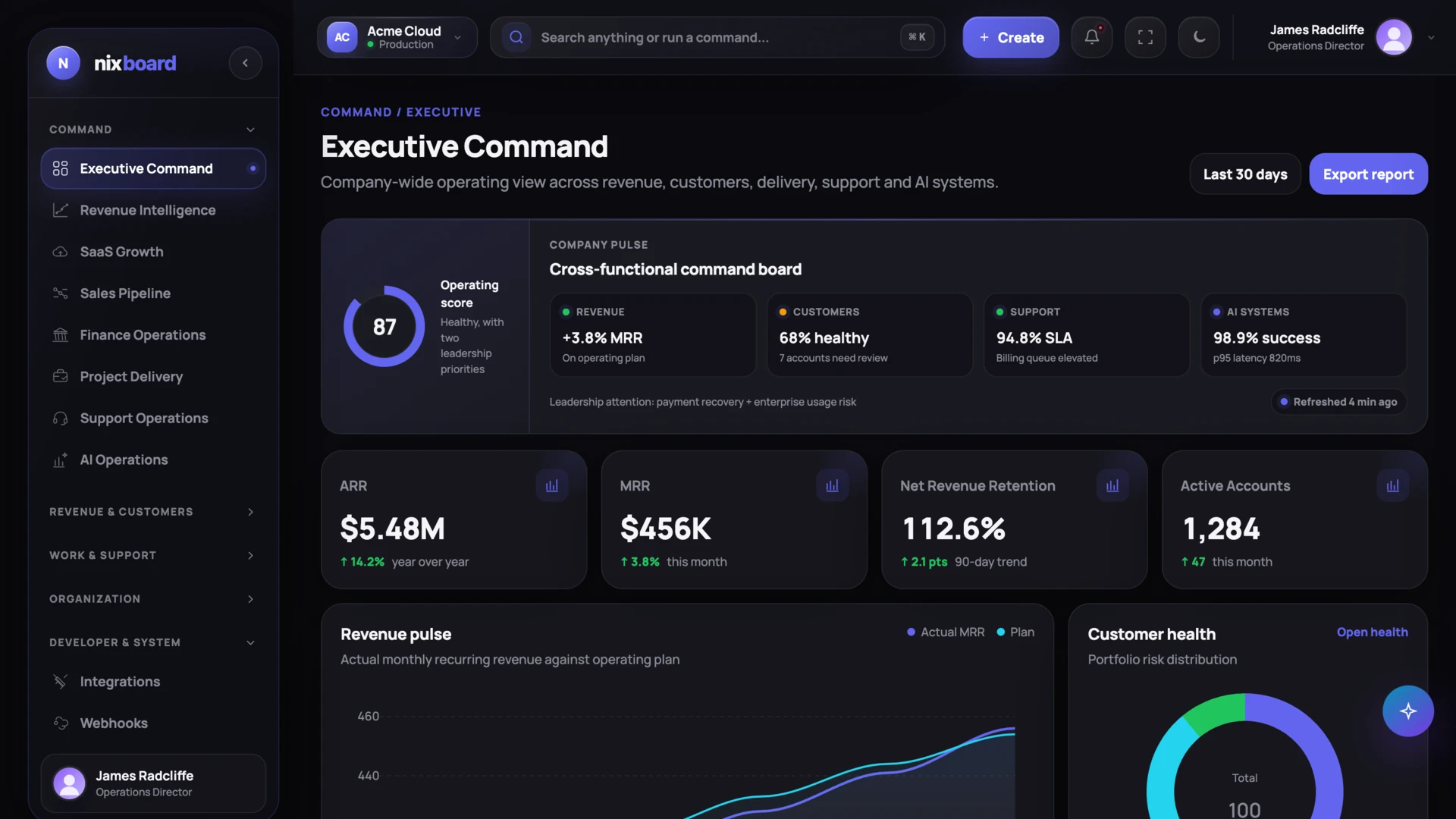The height and width of the screenshot is (819, 1456).
Task: Click the Refreshed 4 min ago pill
Action: coord(1338,402)
